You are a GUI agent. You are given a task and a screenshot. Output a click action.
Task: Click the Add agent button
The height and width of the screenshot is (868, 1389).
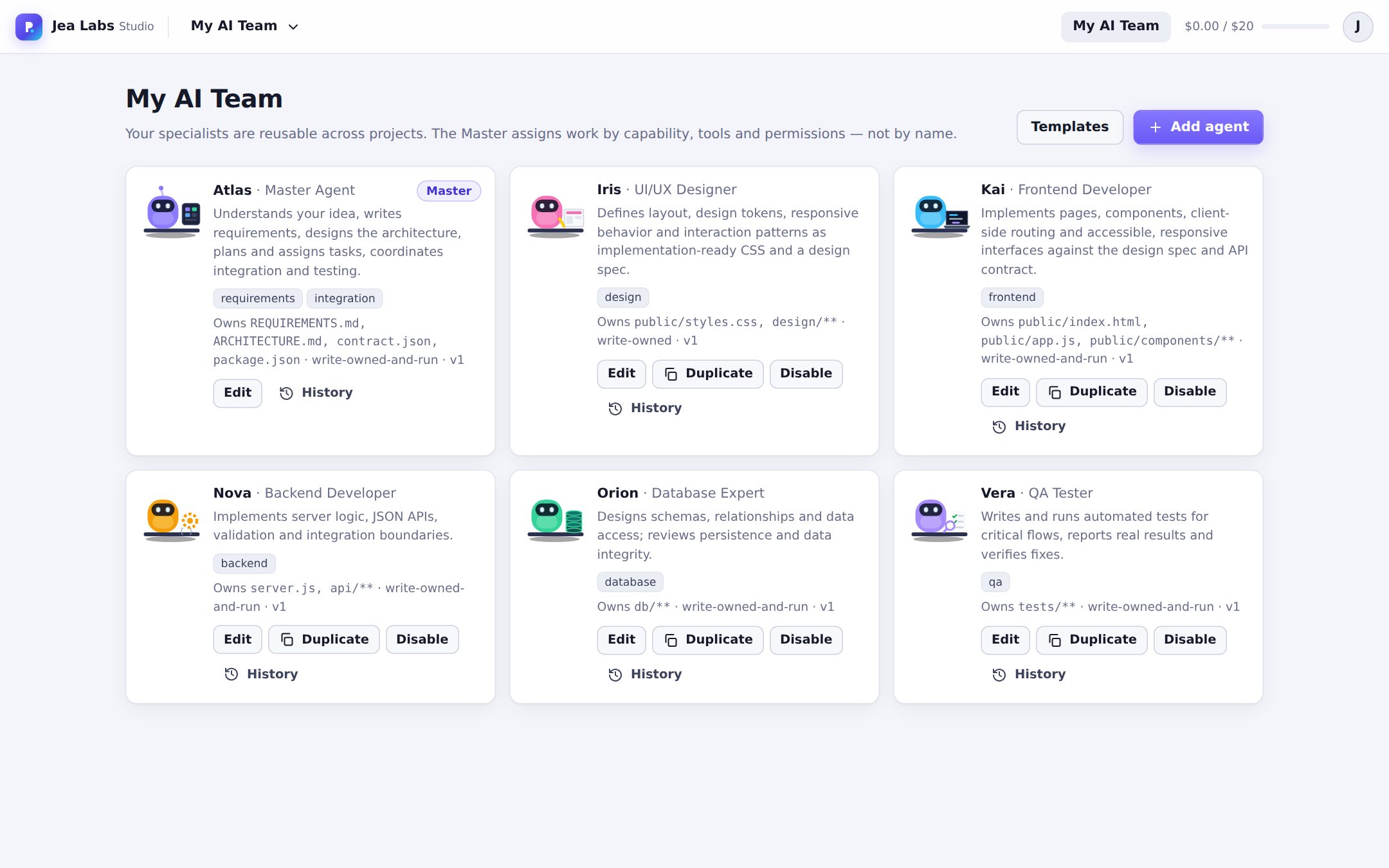click(x=1198, y=127)
